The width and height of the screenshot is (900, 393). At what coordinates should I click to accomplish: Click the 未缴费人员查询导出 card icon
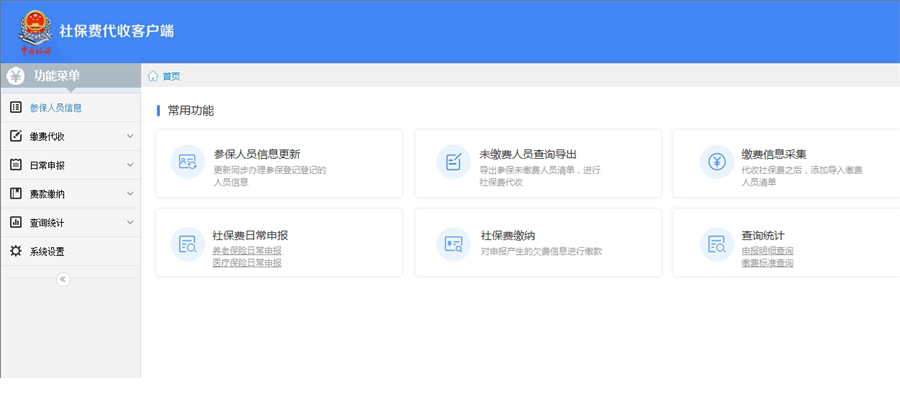[453, 162]
